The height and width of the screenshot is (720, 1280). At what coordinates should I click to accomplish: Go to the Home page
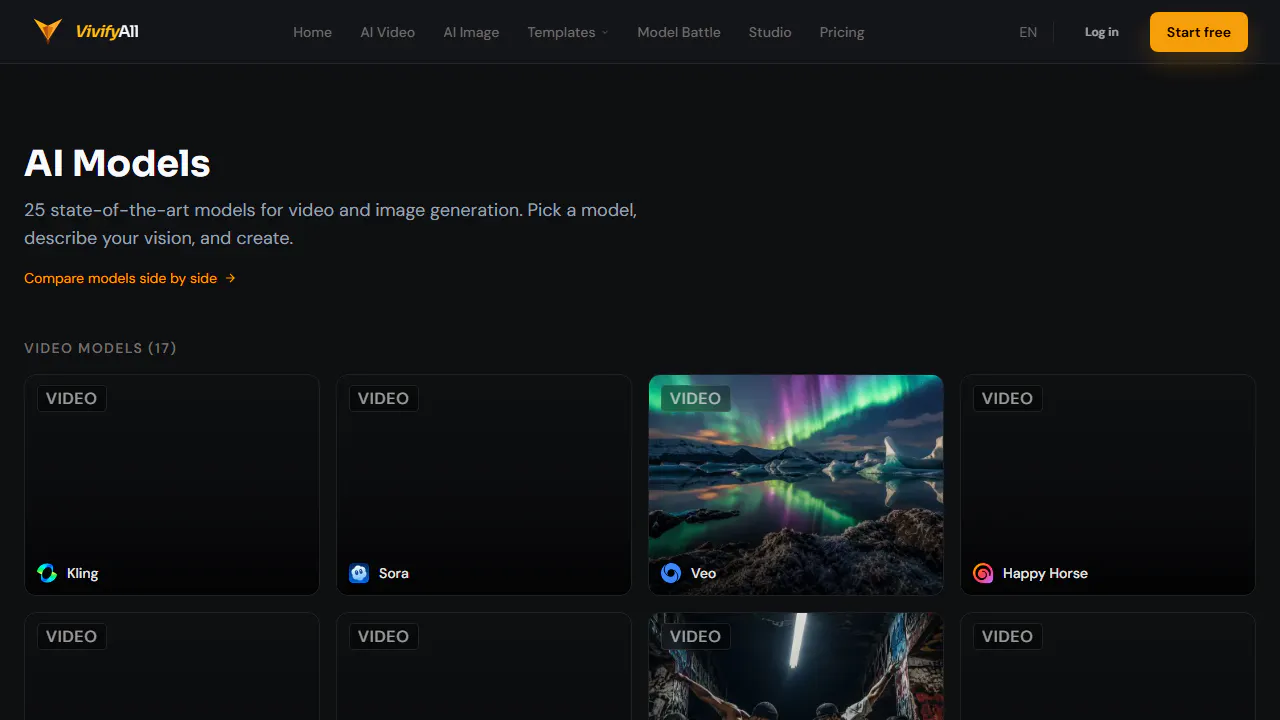[x=312, y=32]
